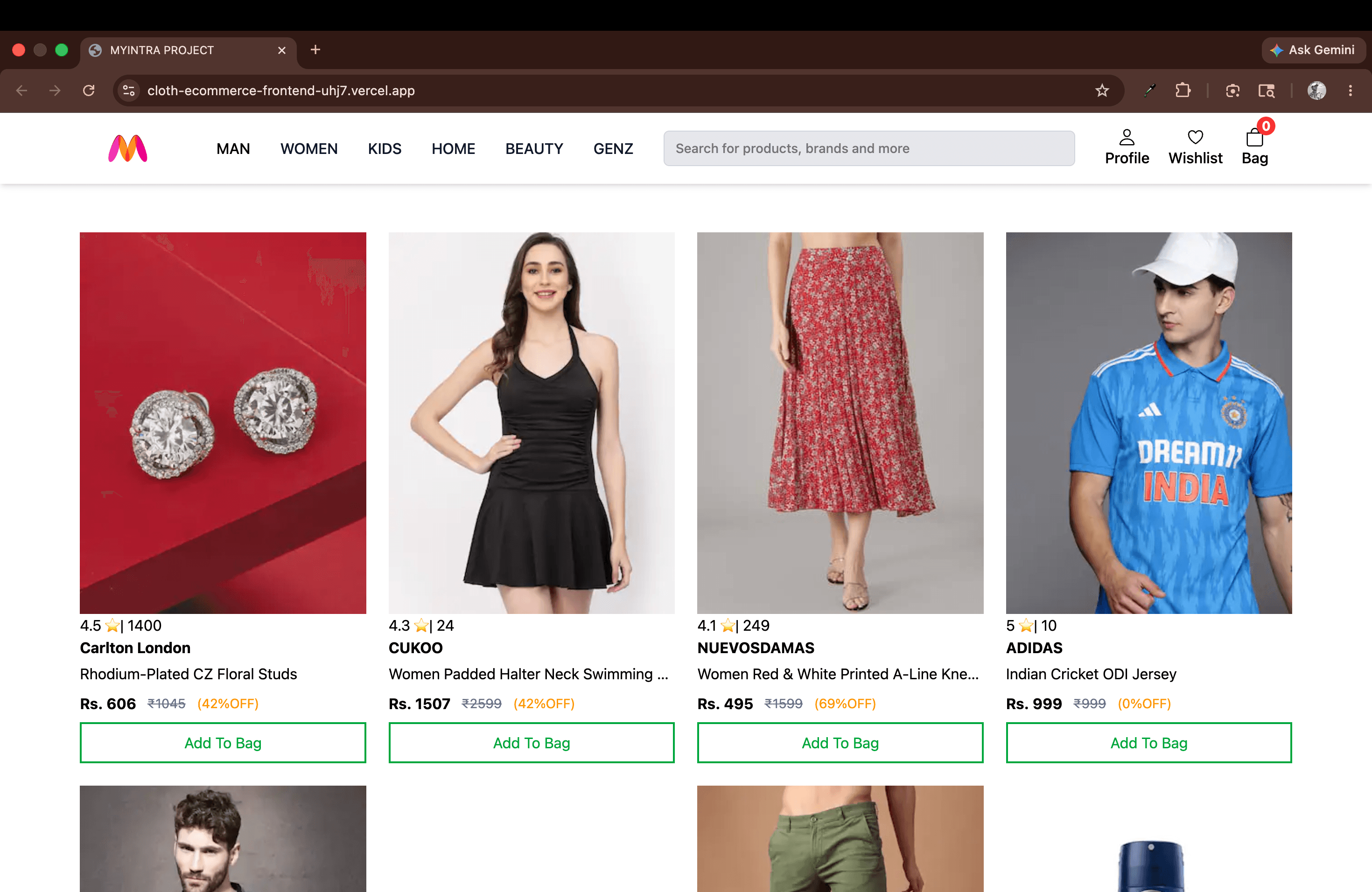Open the WOMEN category

coord(309,149)
